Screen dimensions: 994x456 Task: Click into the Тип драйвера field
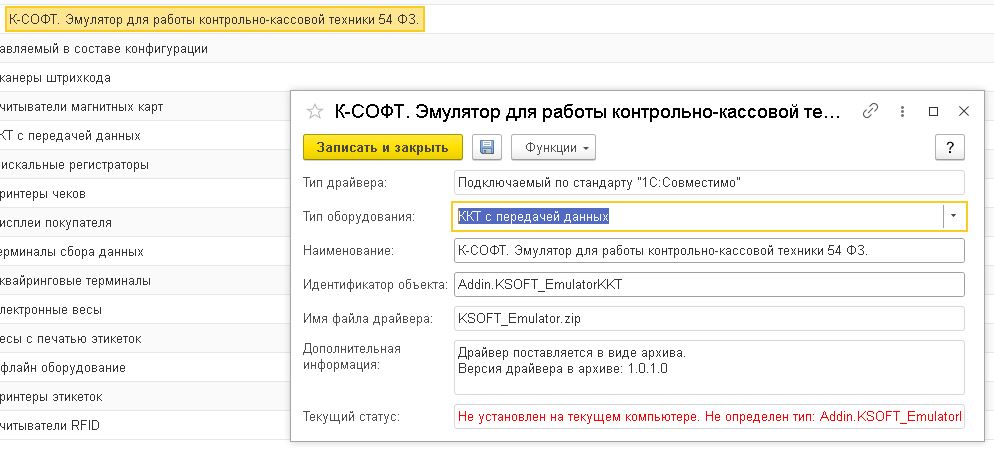point(709,183)
